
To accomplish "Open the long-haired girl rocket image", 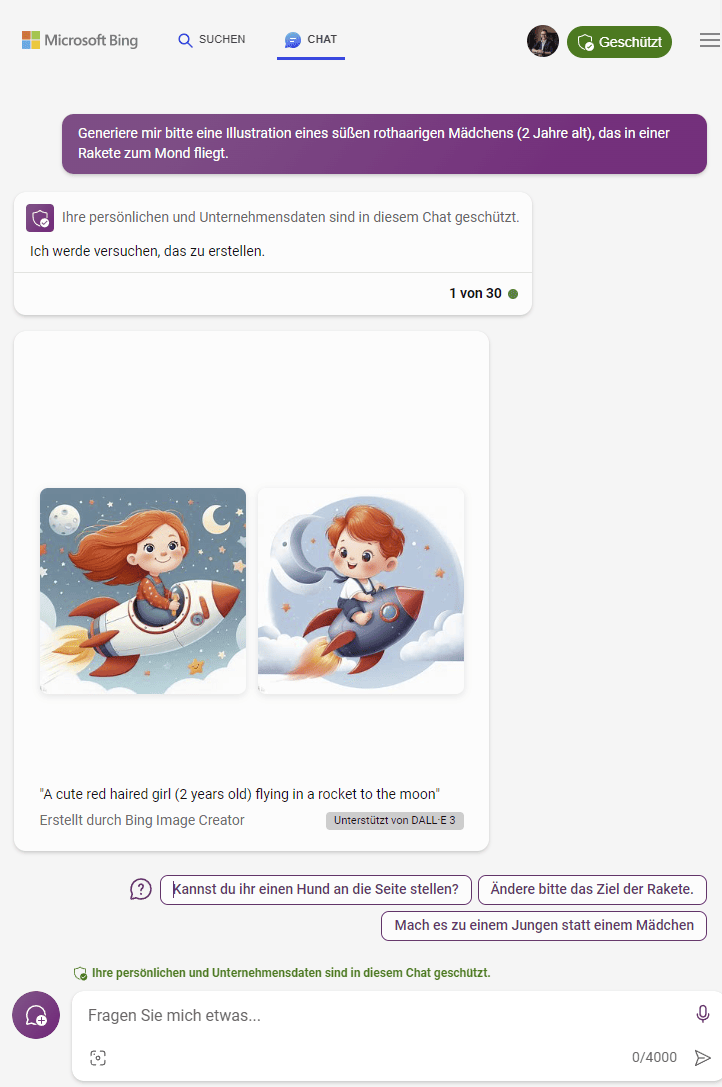I will (143, 590).
